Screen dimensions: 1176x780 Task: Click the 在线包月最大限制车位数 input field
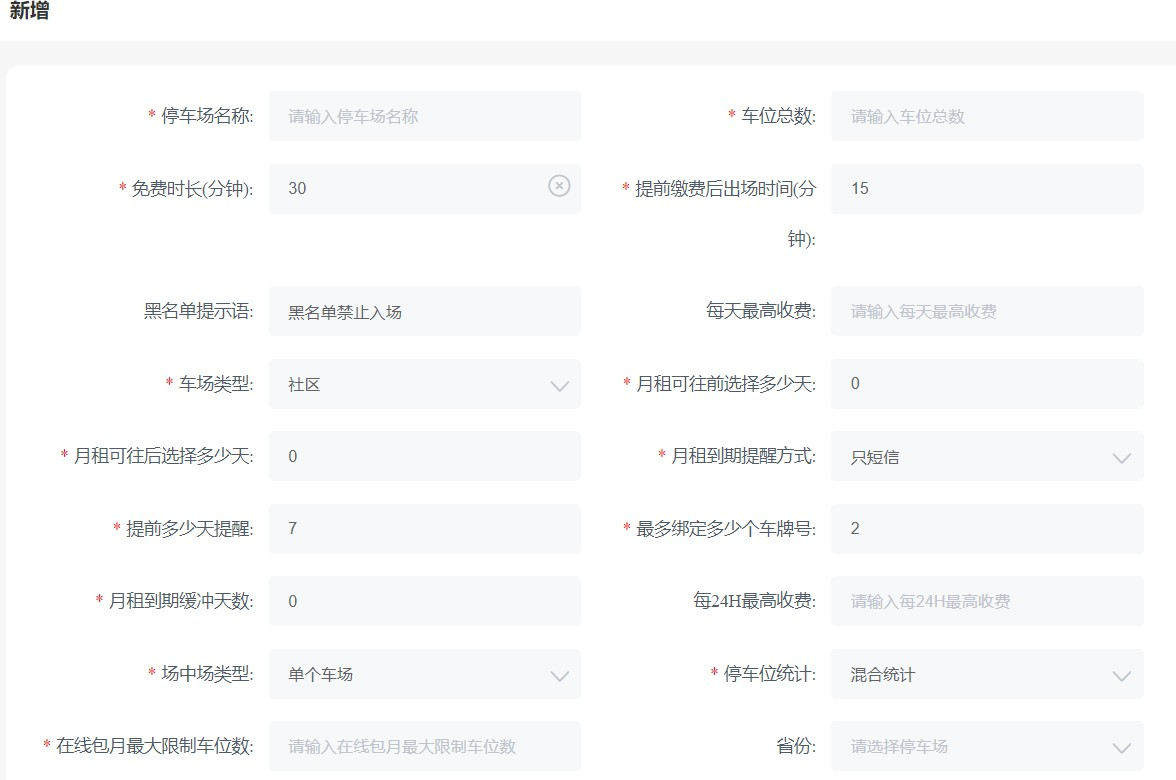(x=424, y=747)
